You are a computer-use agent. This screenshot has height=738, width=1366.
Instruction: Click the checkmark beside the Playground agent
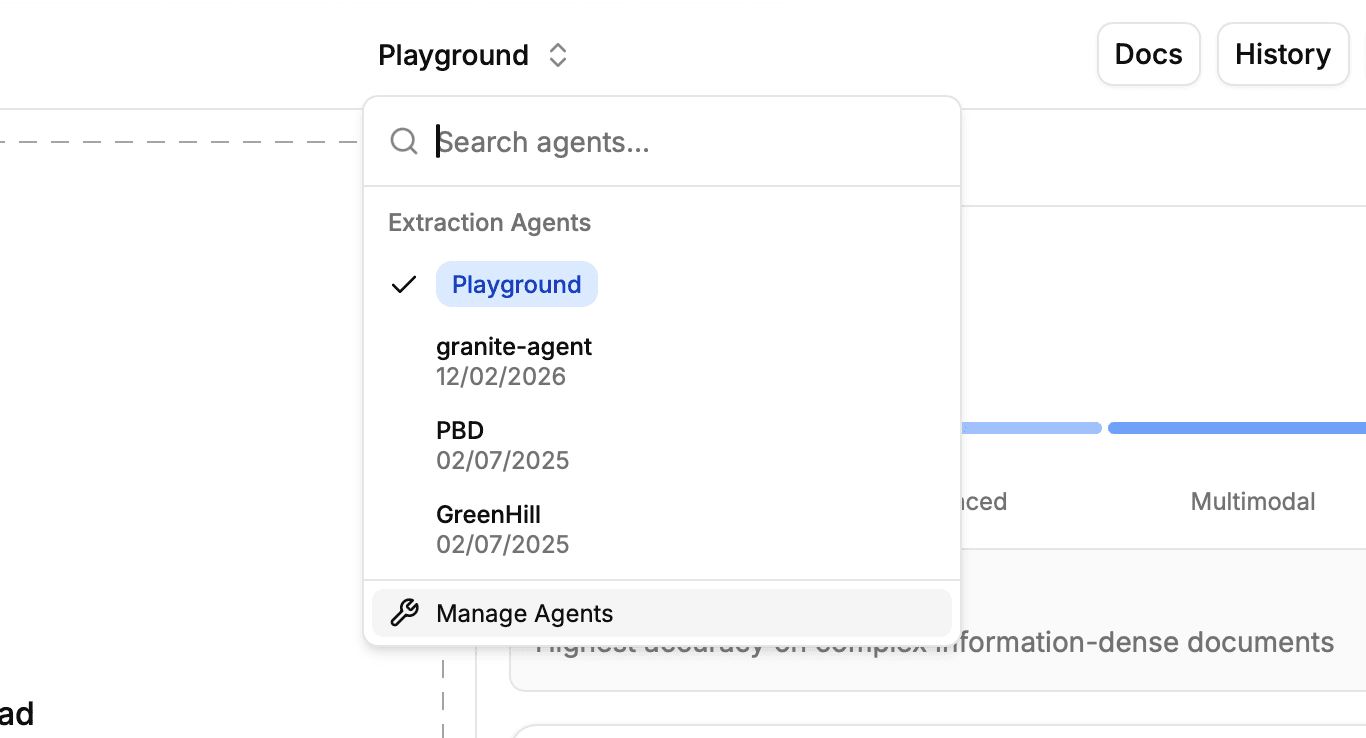tap(403, 284)
